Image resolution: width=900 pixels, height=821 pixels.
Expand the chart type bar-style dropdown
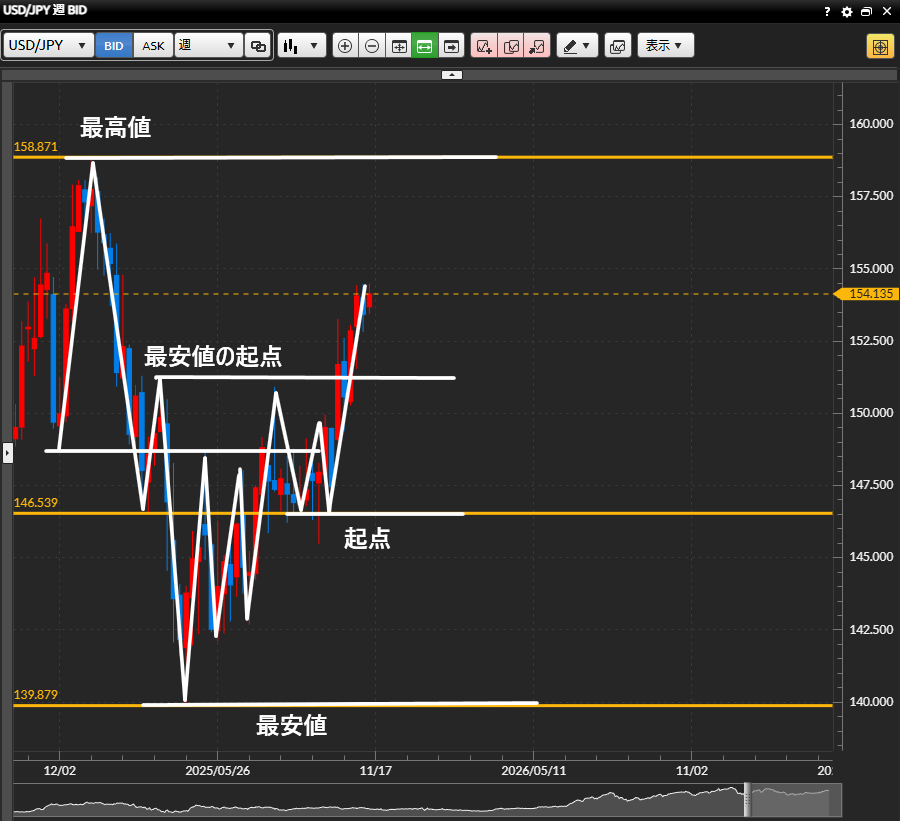click(x=302, y=46)
